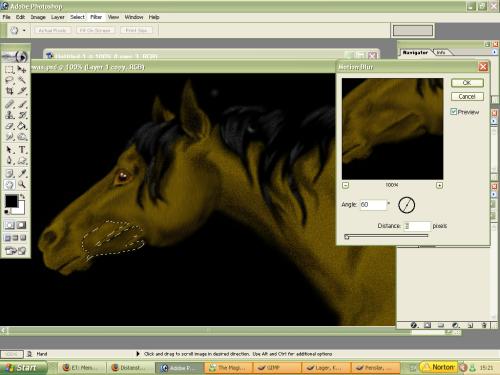500x375 pixels.
Task: Toggle the Preview checkbox in Motion Blur
Action: [454, 112]
